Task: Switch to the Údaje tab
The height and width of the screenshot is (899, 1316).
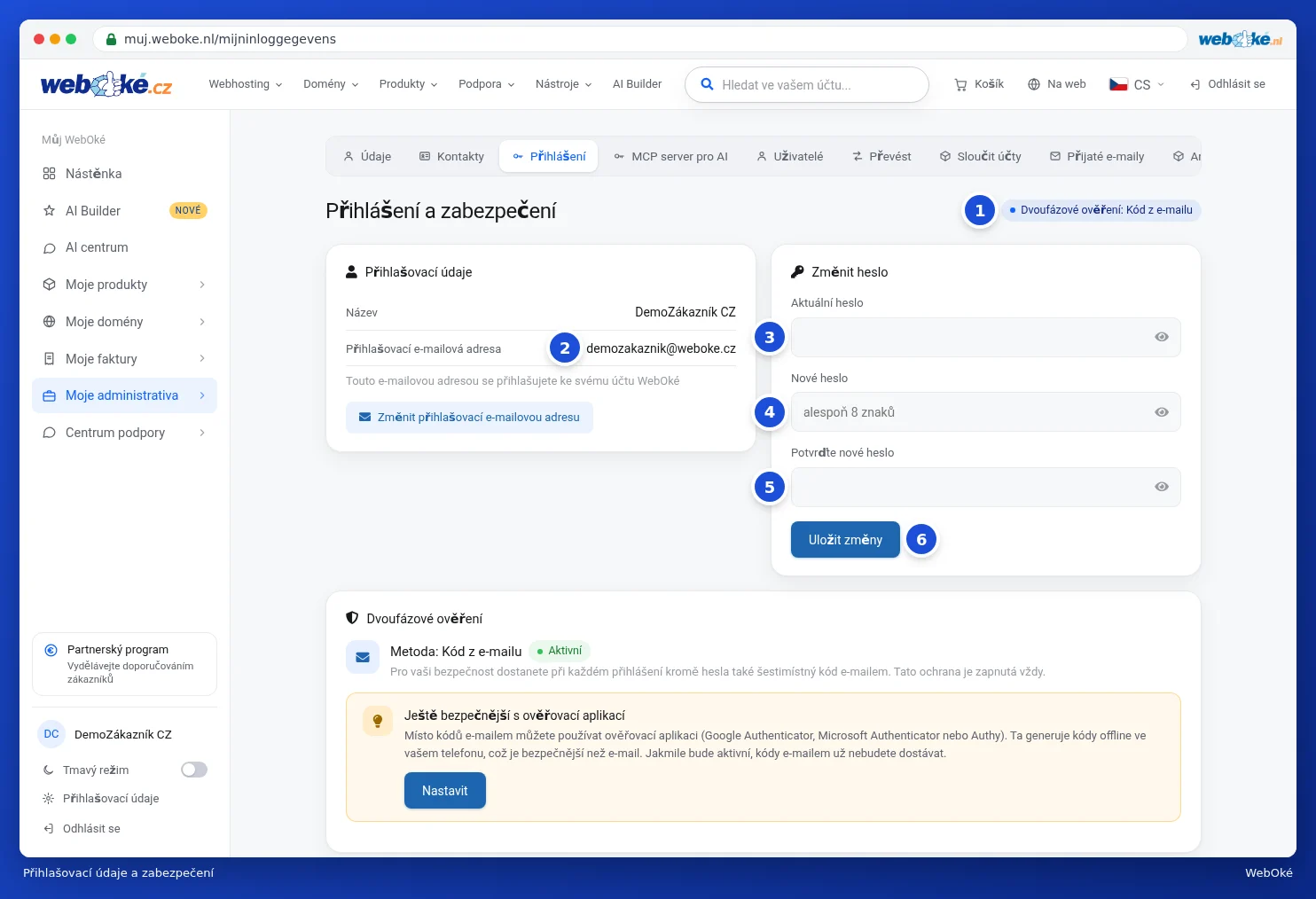Action: click(x=368, y=156)
